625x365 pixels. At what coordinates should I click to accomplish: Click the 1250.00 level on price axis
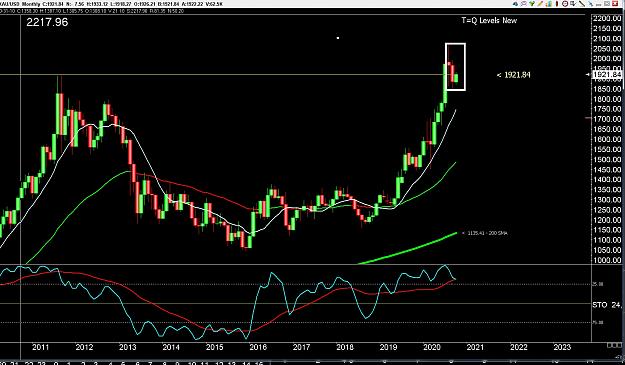click(607, 210)
